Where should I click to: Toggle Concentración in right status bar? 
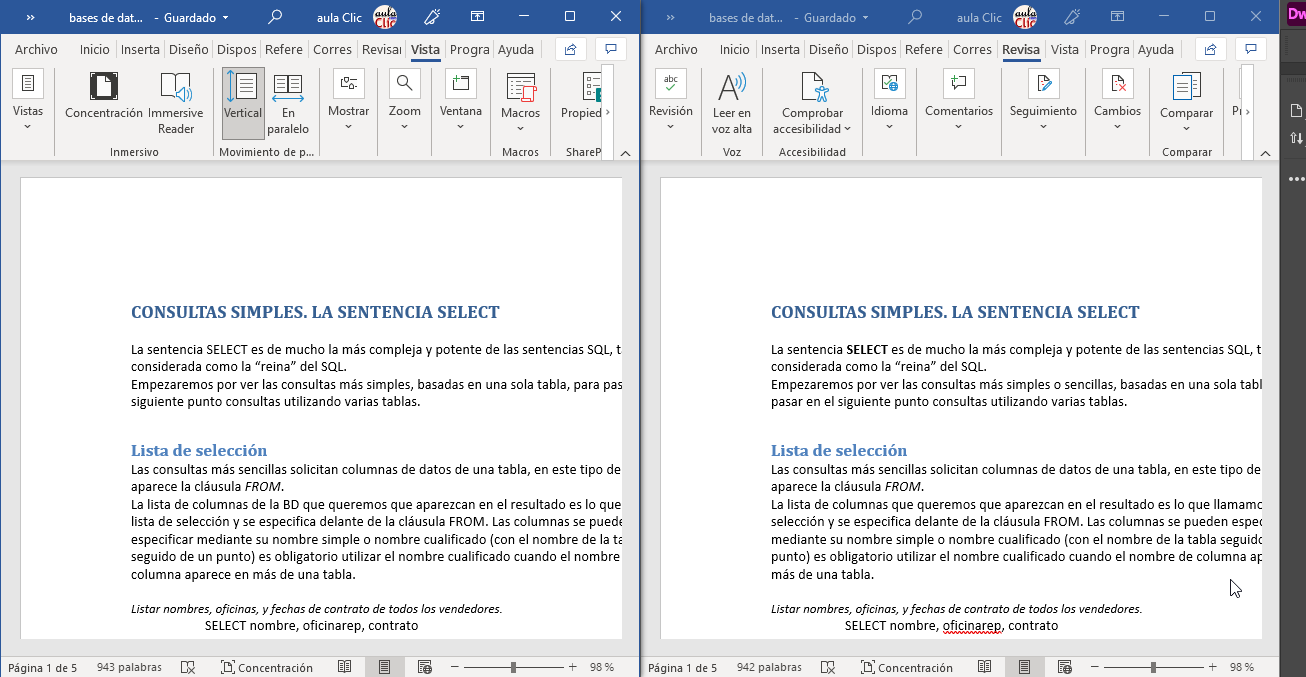tap(906, 667)
